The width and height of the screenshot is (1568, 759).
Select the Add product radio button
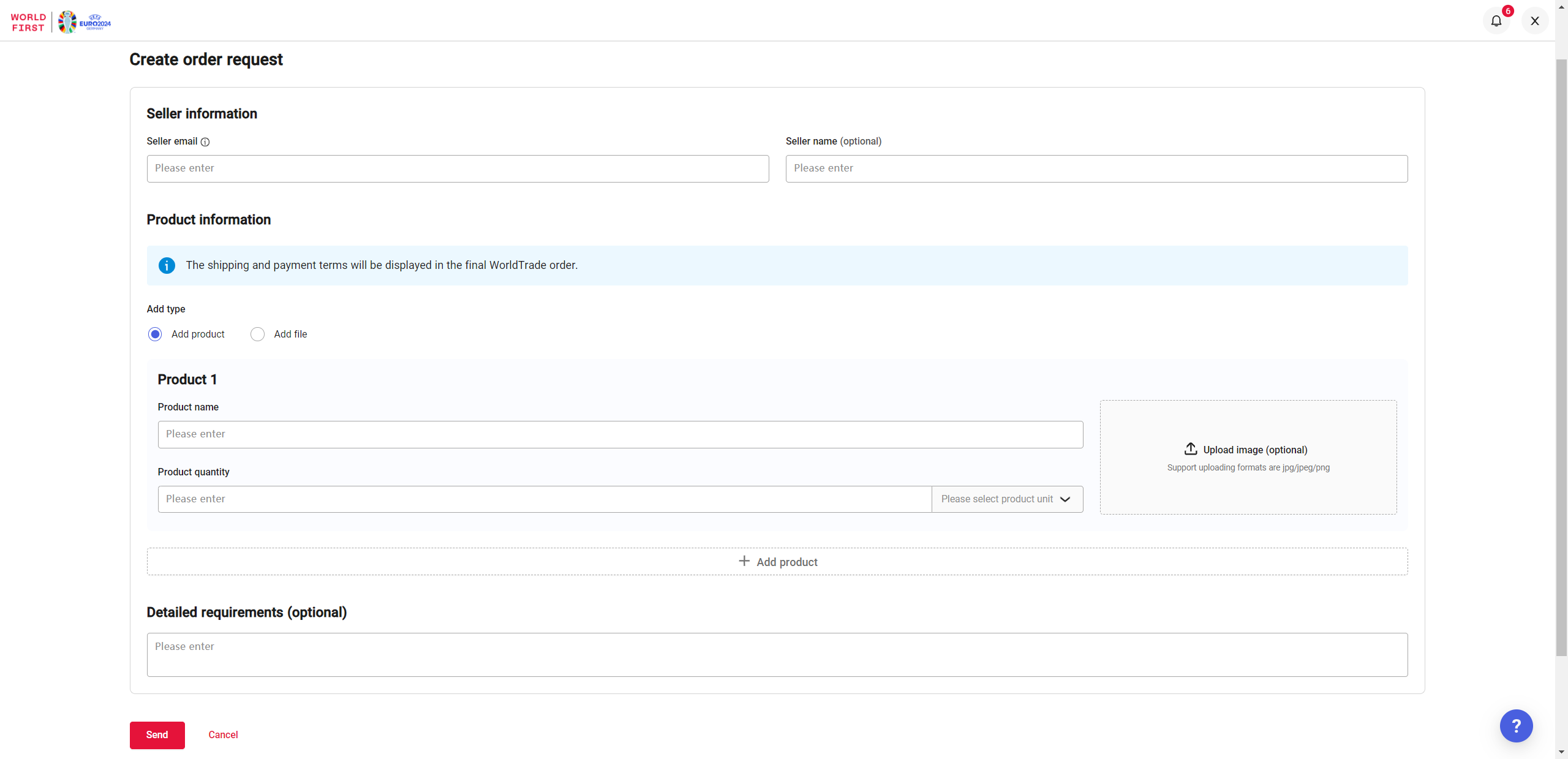pyautogui.click(x=155, y=334)
